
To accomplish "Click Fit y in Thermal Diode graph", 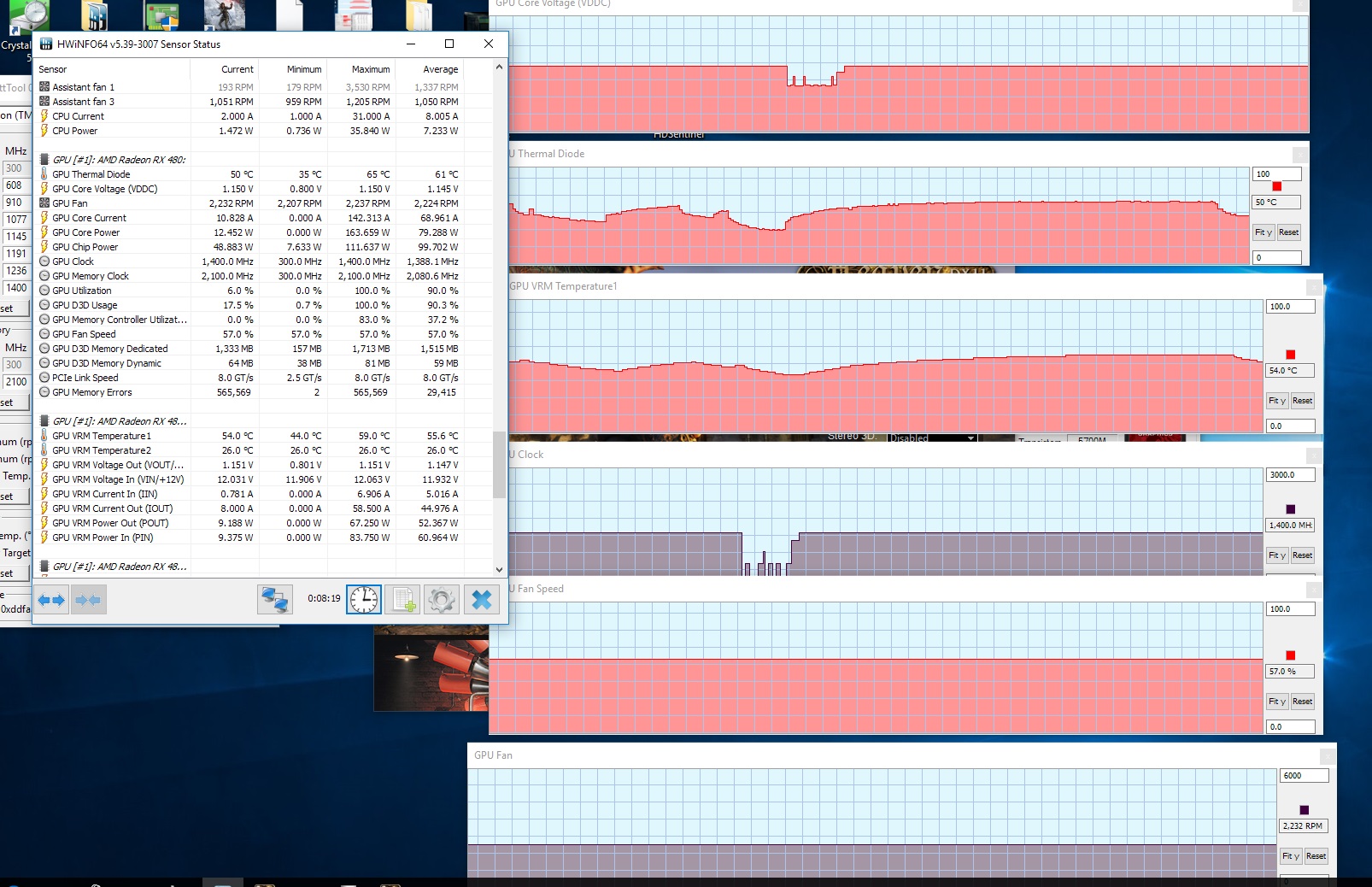I will tap(1264, 232).
